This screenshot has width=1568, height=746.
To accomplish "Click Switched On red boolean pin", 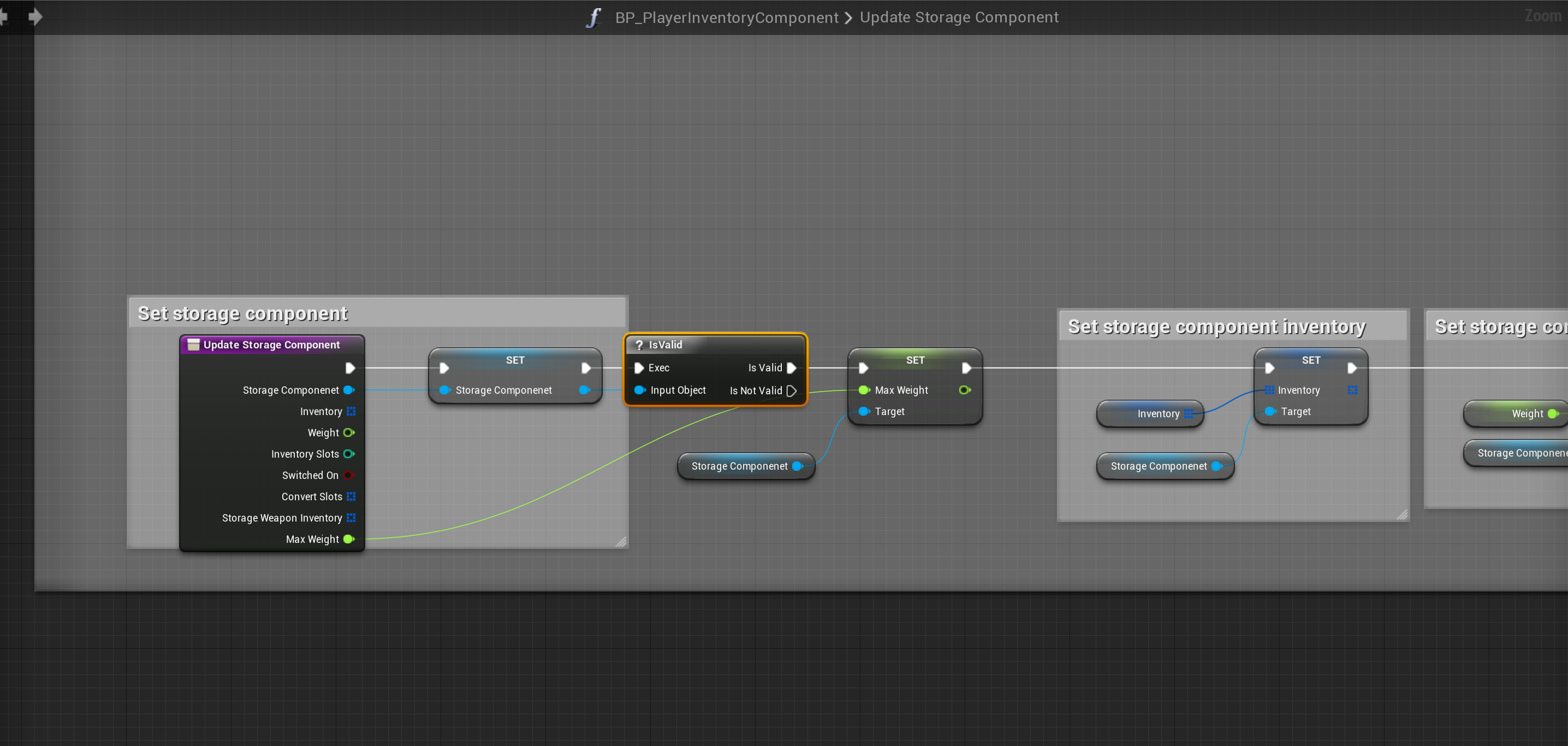I will tap(348, 475).
